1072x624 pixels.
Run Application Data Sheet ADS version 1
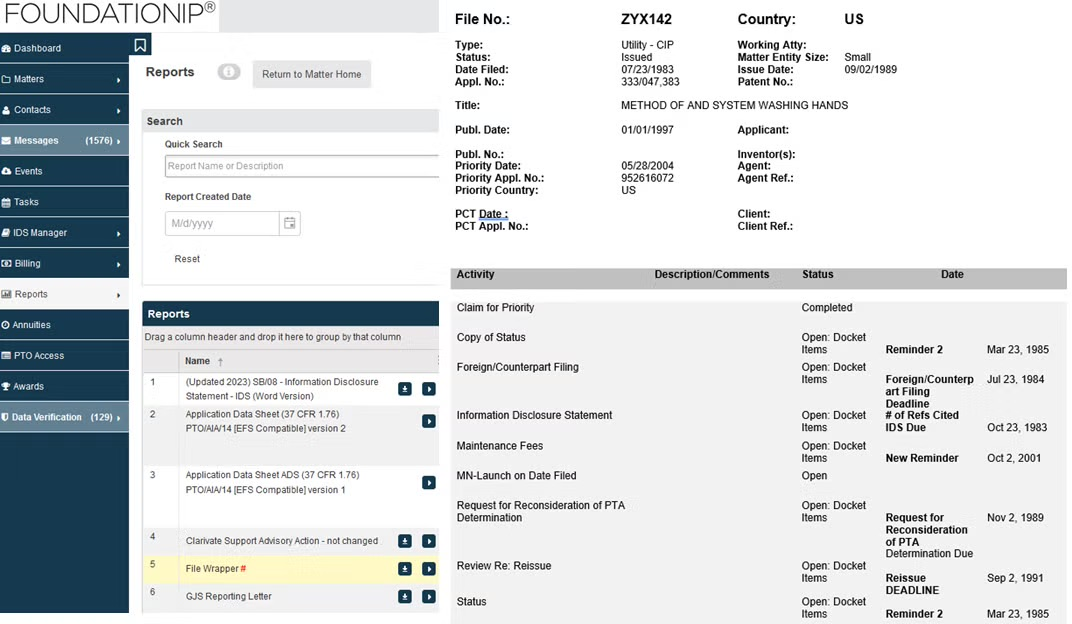pyautogui.click(x=429, y=483)
